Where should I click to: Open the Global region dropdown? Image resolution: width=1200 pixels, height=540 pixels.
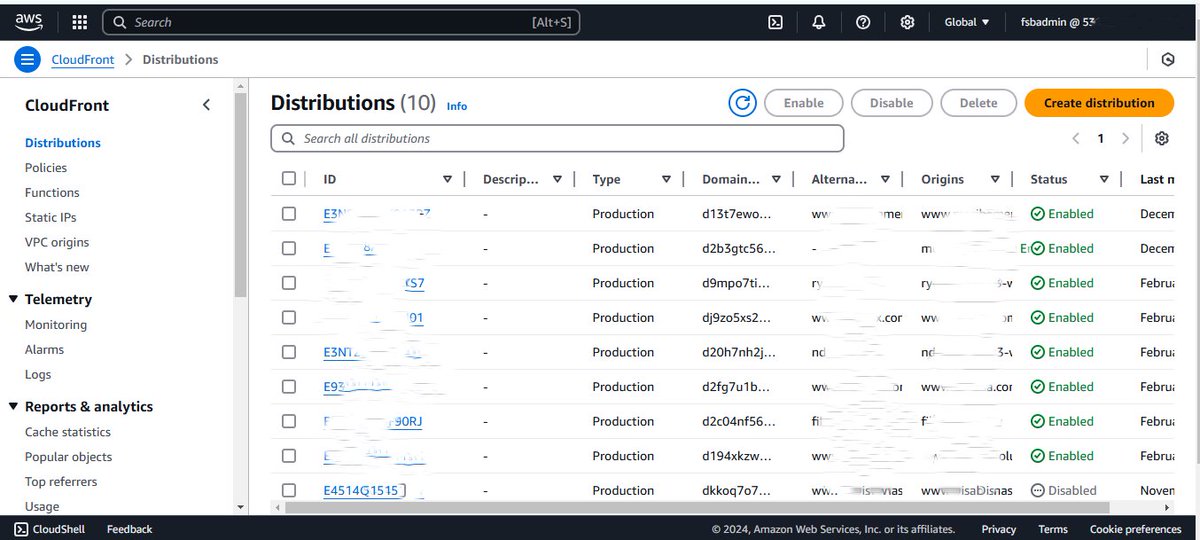(966, 22)
